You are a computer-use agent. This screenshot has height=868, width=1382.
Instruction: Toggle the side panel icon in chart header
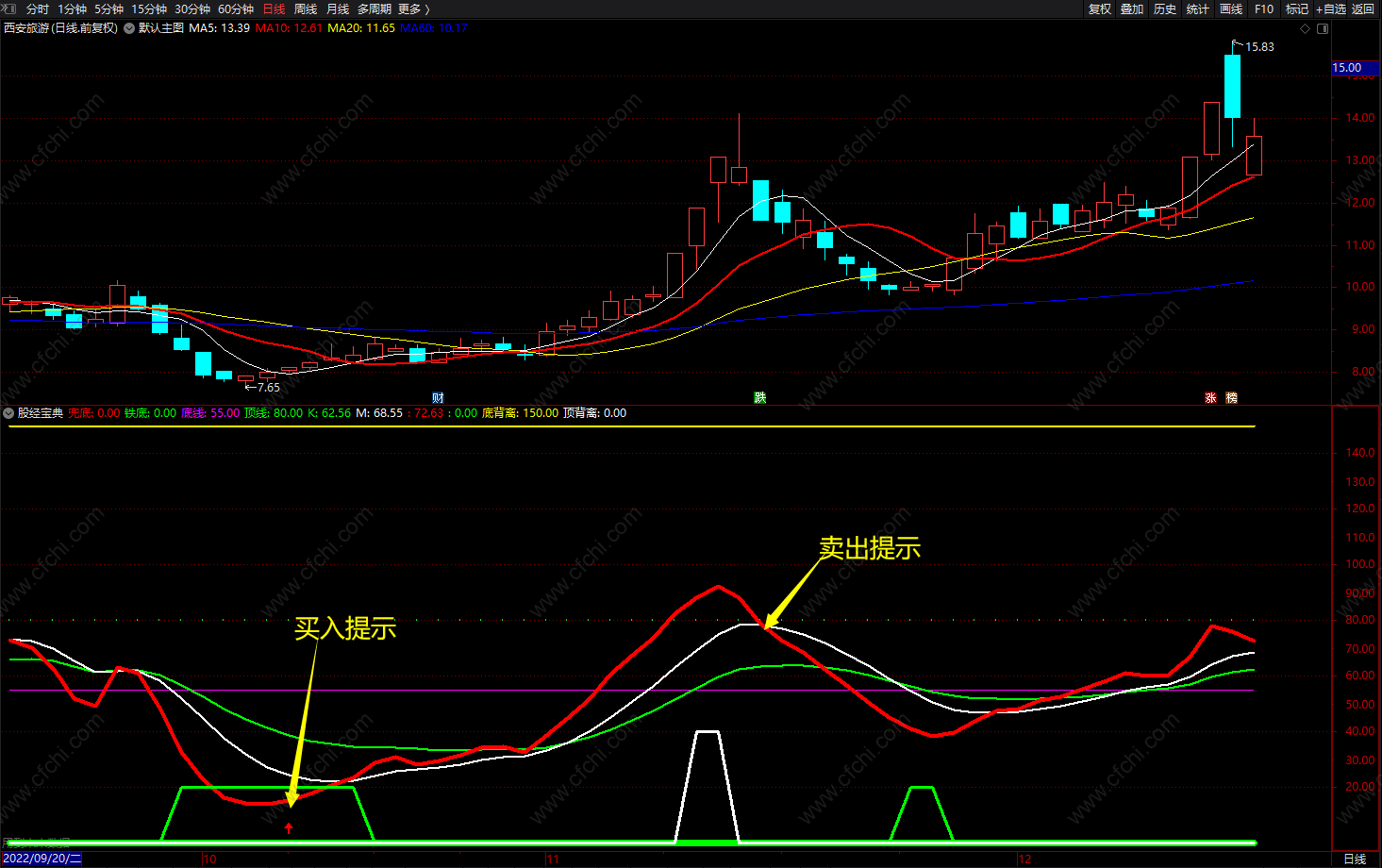pyautogui.click(x=1323, y=28)
